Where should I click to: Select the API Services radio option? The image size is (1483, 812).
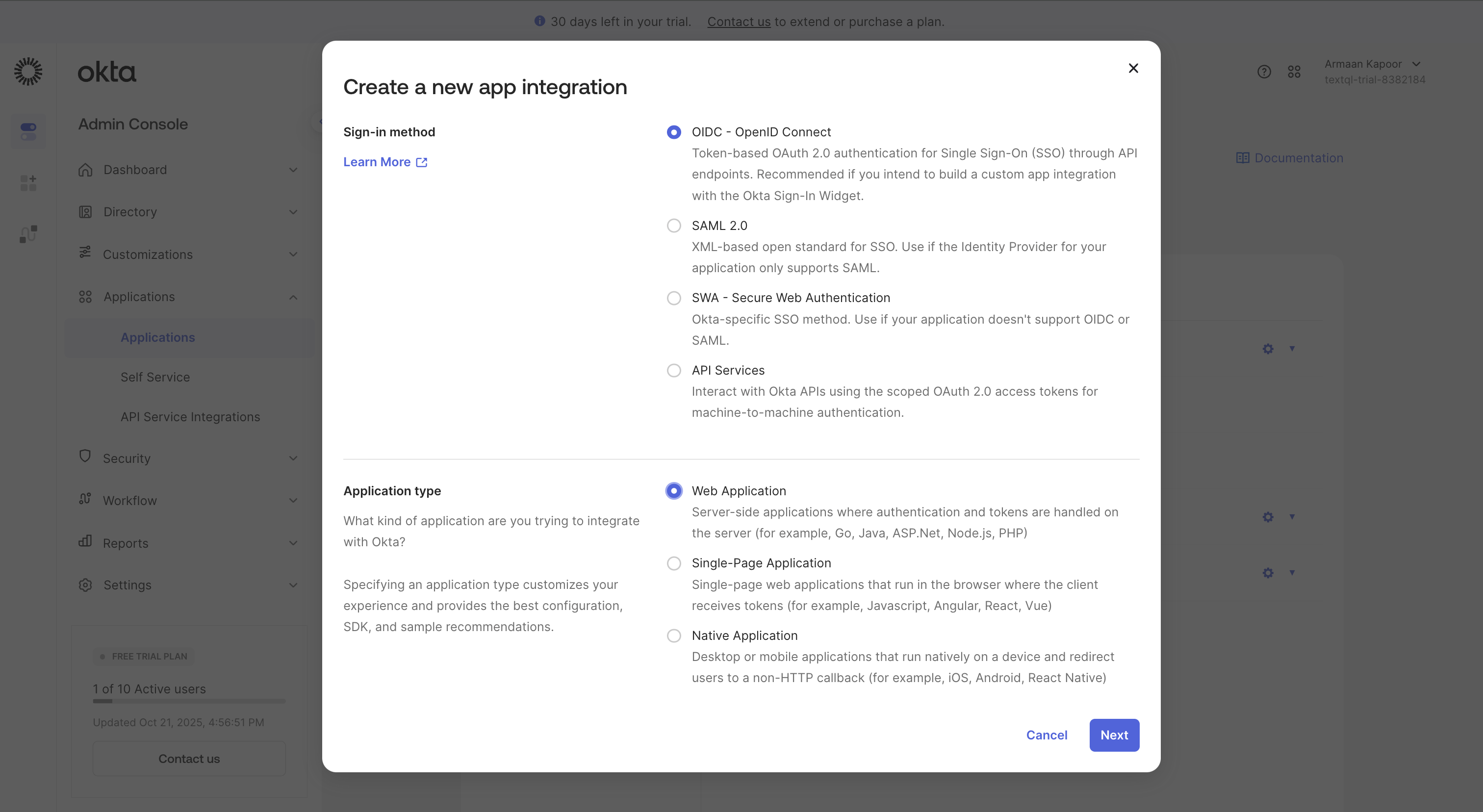pyautogui.click(x=673, y=370)
